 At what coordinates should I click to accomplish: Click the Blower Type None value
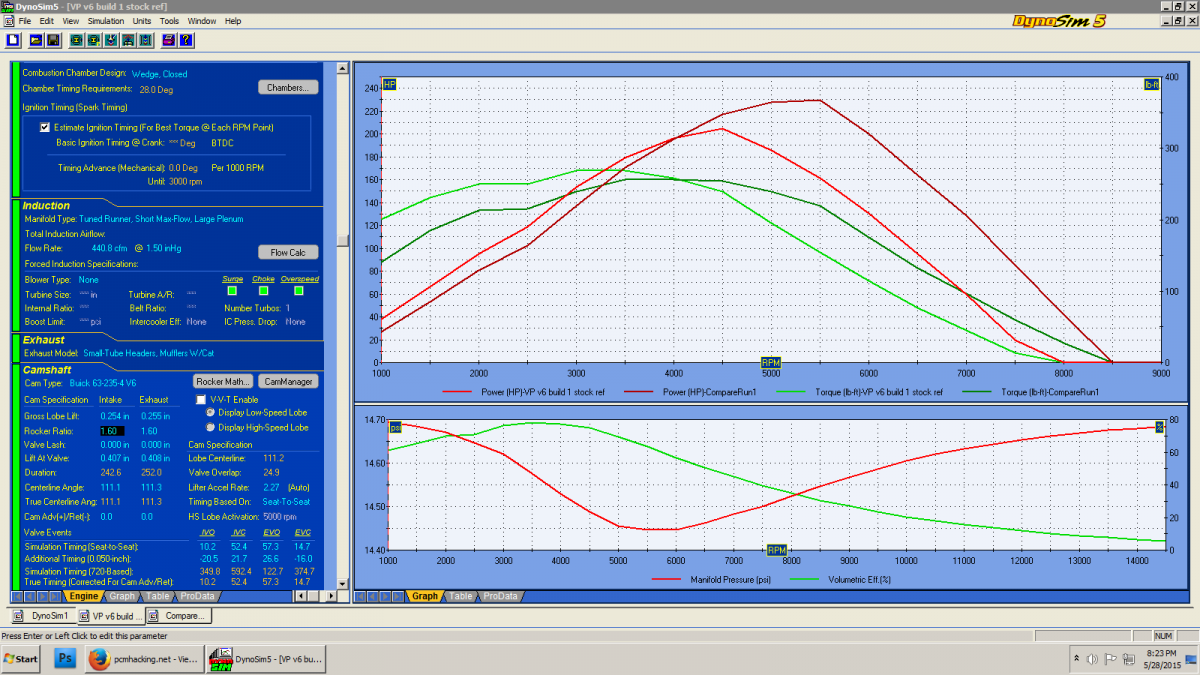click(x=88, y=280)
